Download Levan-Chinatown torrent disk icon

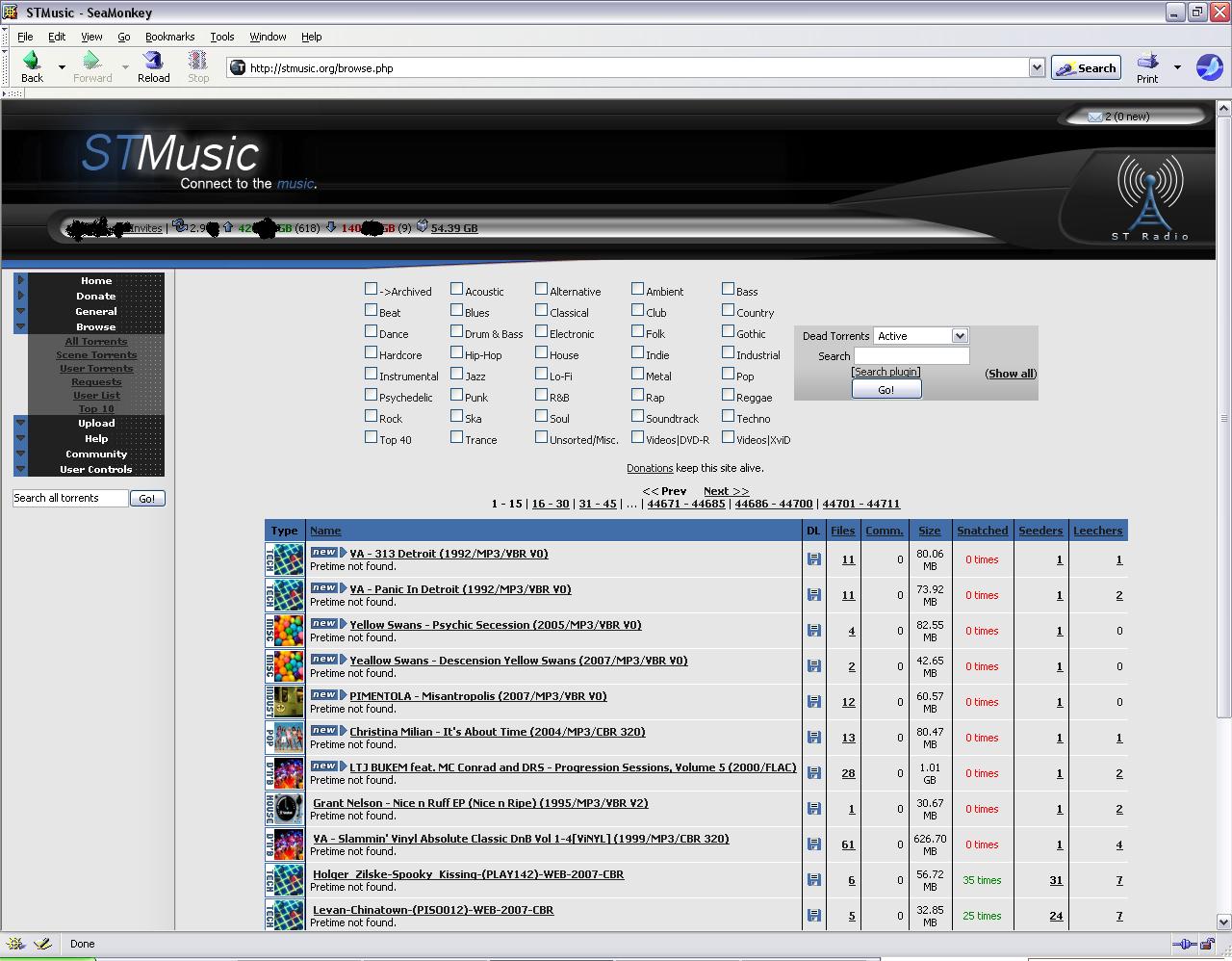814,915
